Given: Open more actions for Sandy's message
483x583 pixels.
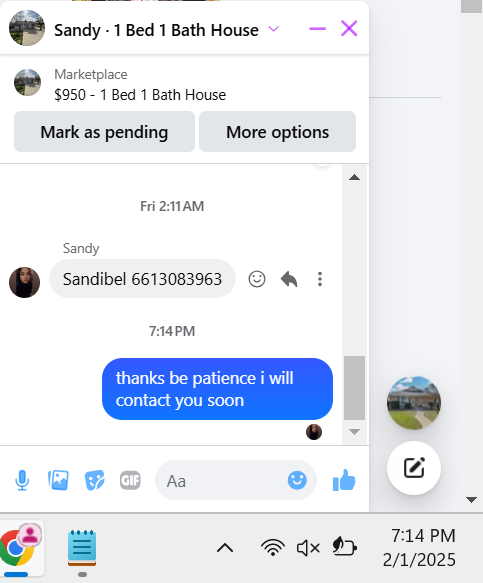Looking at the screenshot, I should (320, 279).
